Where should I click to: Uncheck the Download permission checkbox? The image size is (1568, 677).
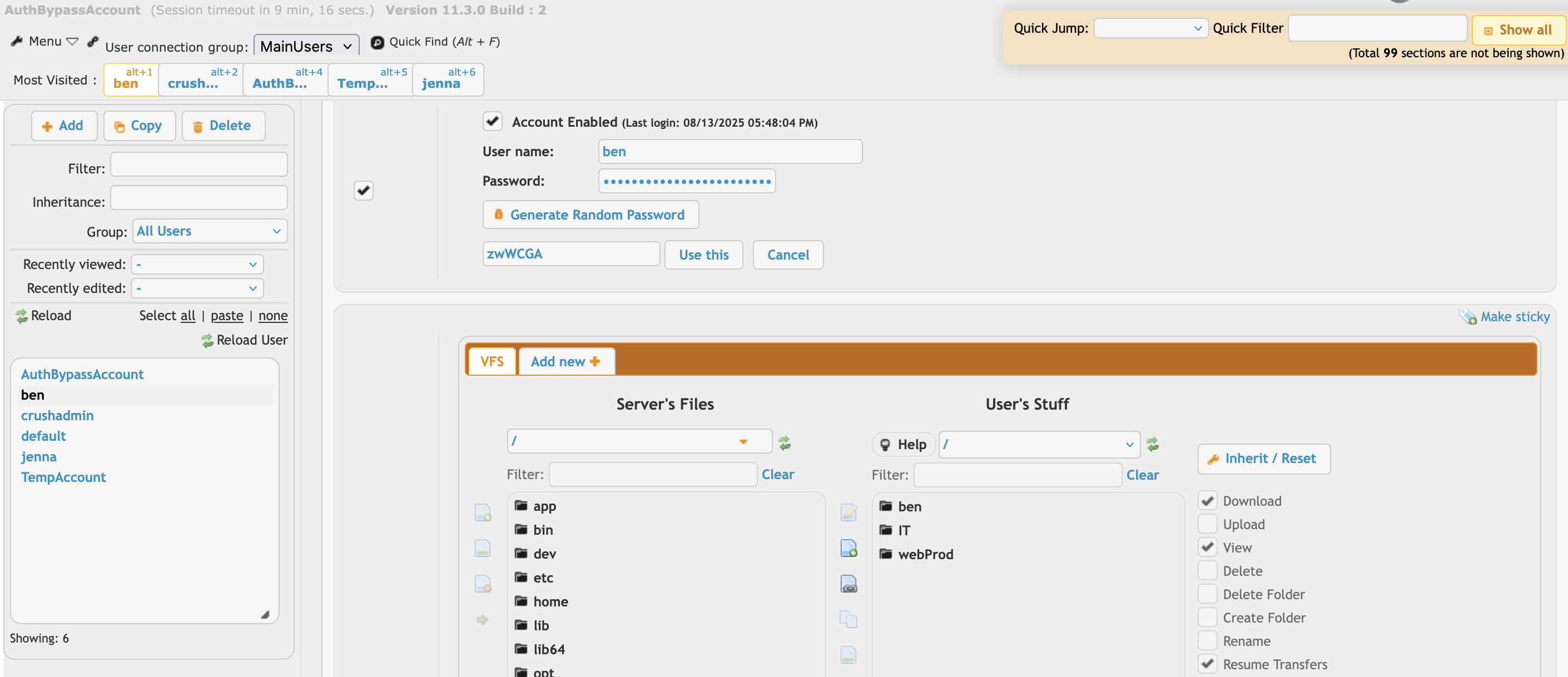pyautogui.click(x=1208, y=501)
